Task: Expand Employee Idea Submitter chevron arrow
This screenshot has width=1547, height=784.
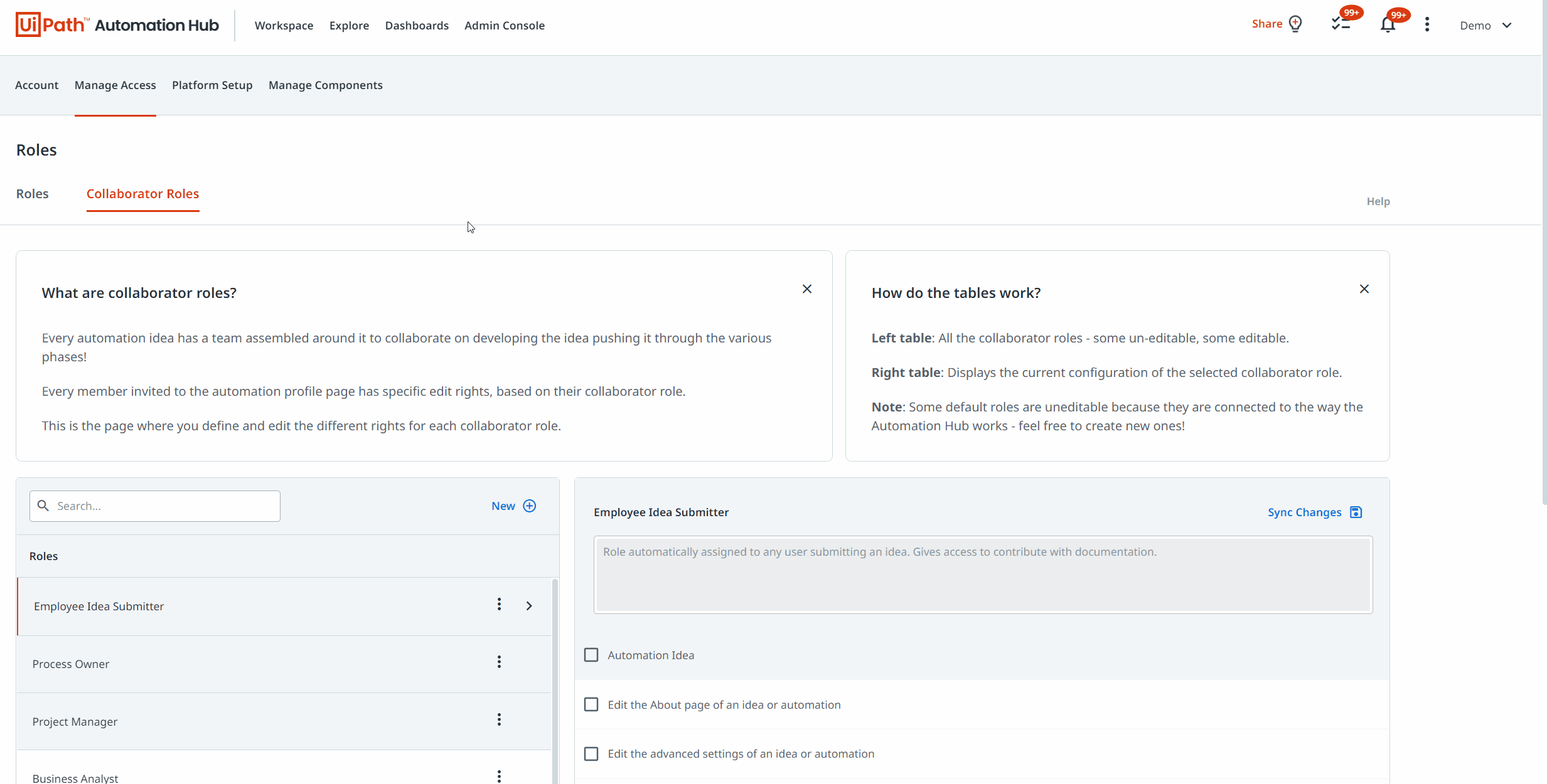Action: click(529, 606)
